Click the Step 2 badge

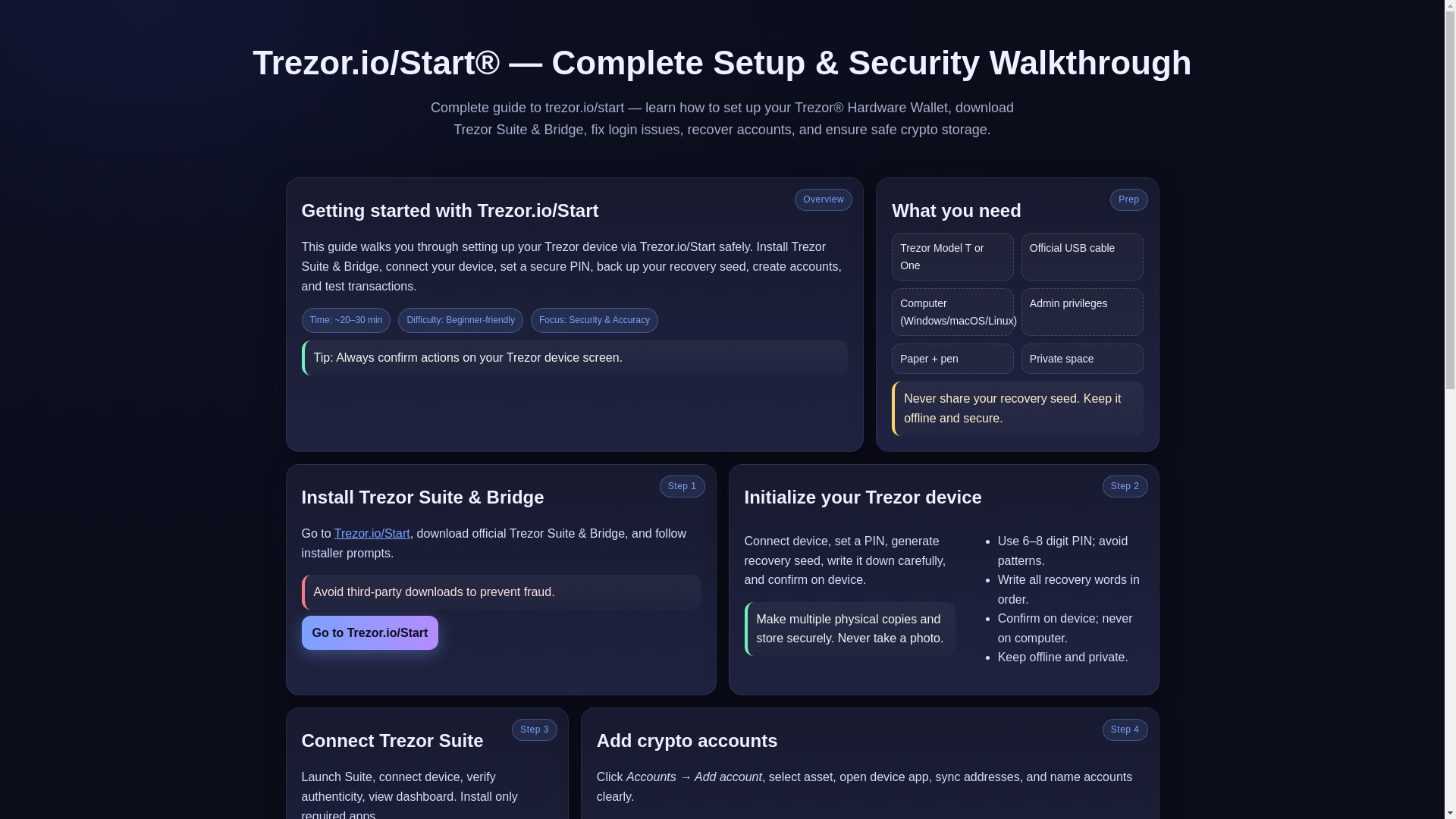(x=1125, y=486)
